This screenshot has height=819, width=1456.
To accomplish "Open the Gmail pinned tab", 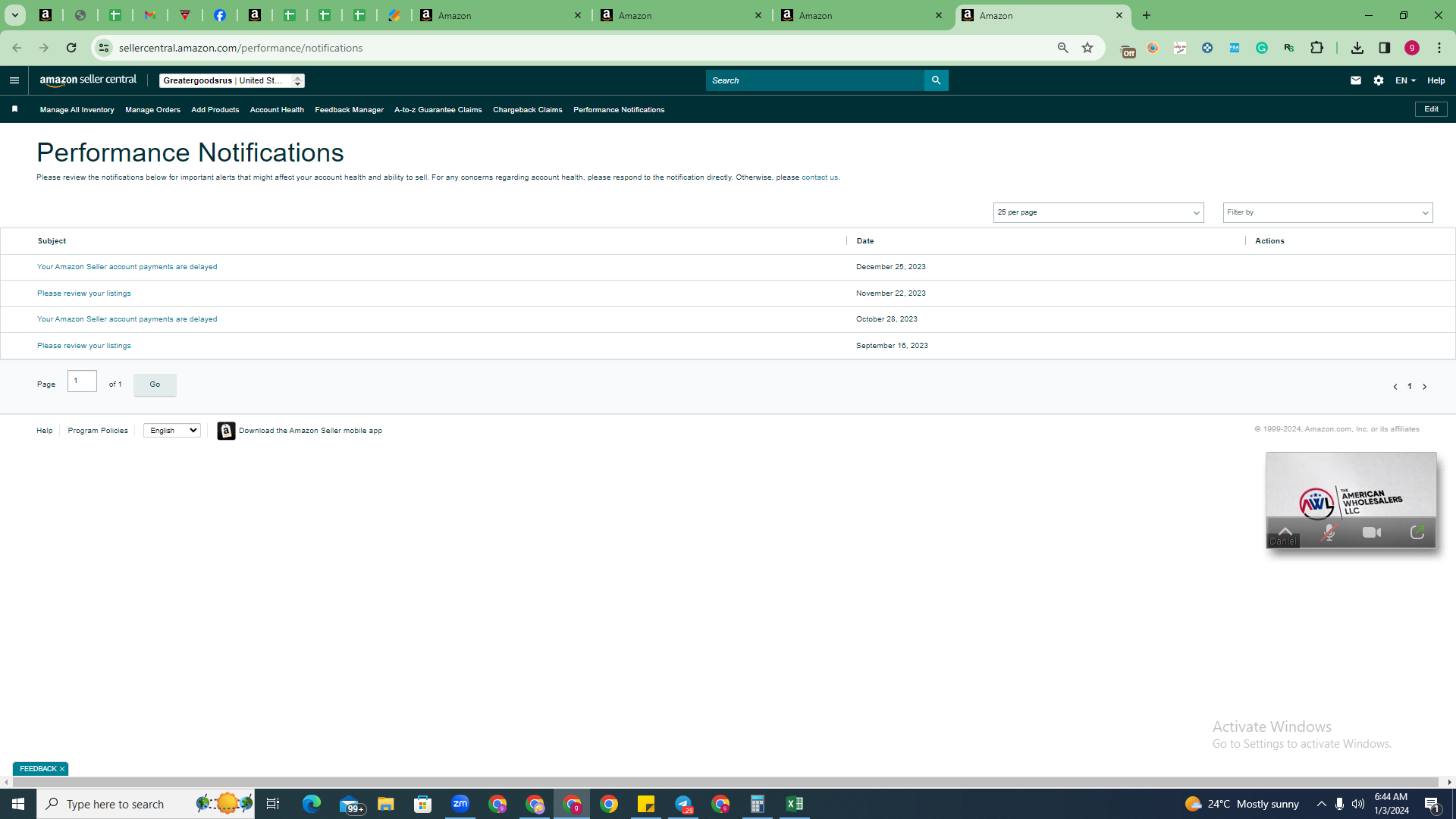I will pyautogui.click(x=150, y=15).
